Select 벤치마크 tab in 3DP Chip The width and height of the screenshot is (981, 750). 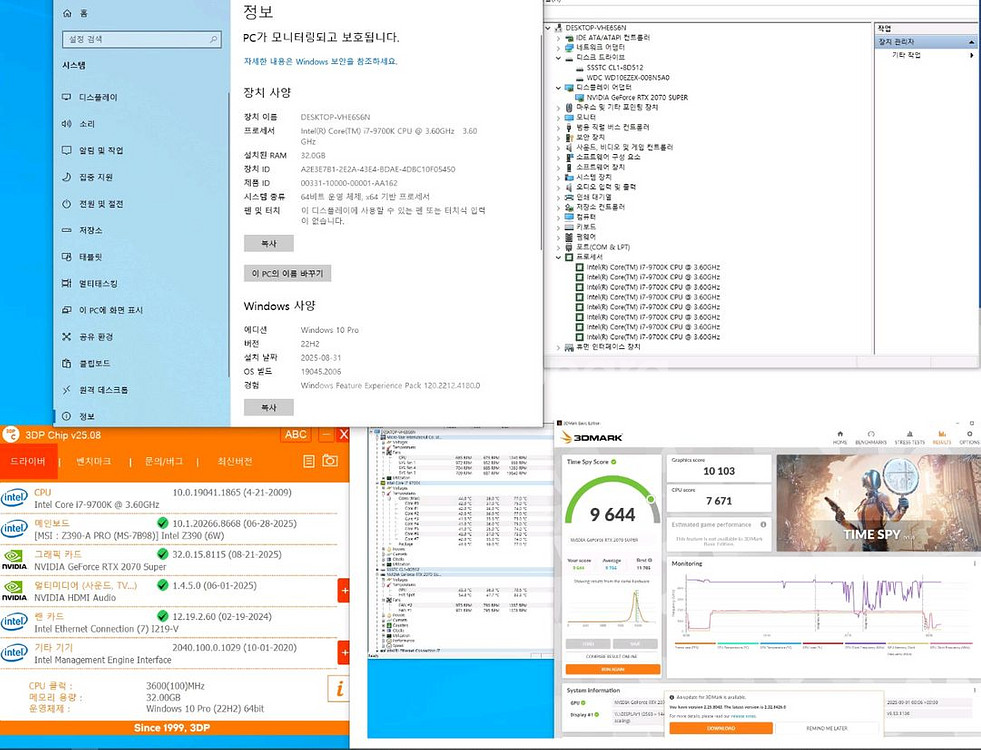coord(94,462)
